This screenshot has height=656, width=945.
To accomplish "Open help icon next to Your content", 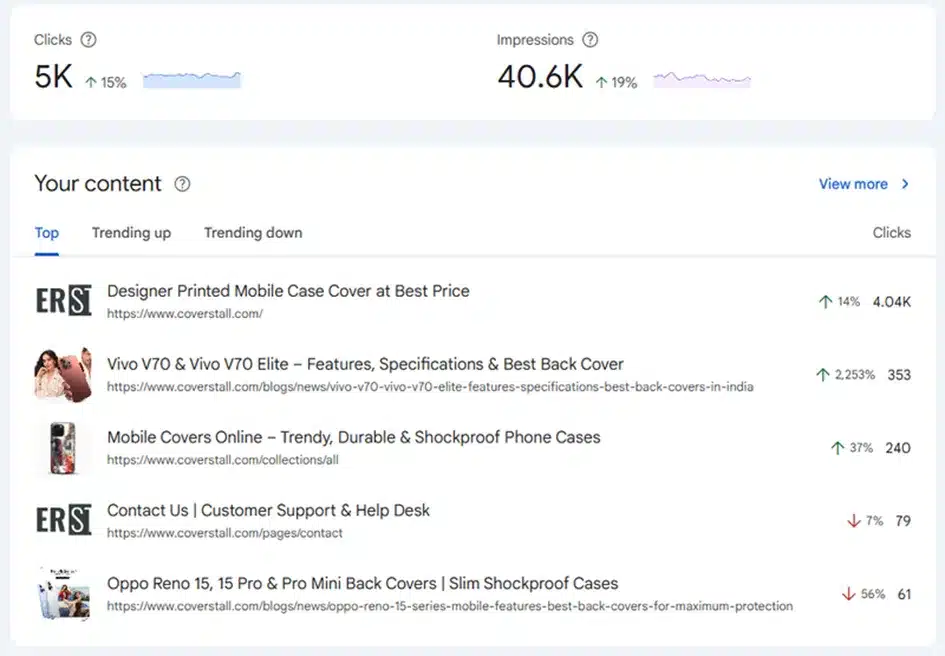I will pyautogui.click(x=182, y=184).
